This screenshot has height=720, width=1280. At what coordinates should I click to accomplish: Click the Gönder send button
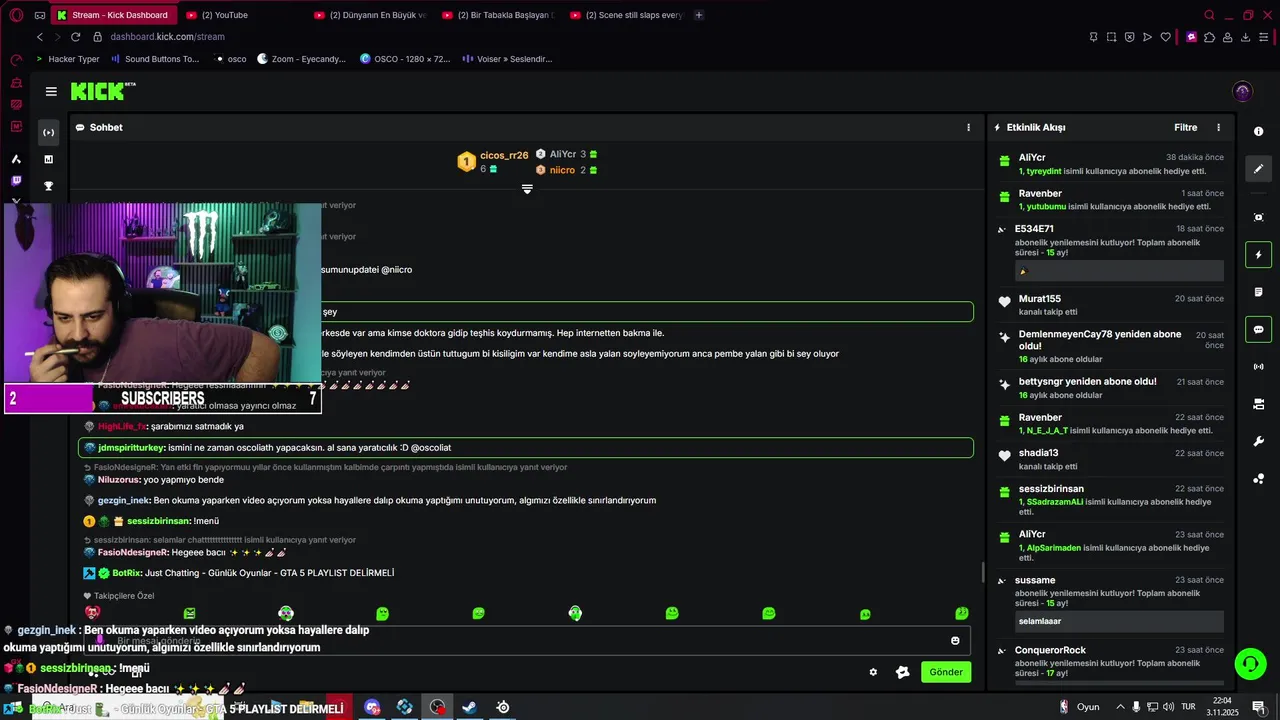coord(946,672)
